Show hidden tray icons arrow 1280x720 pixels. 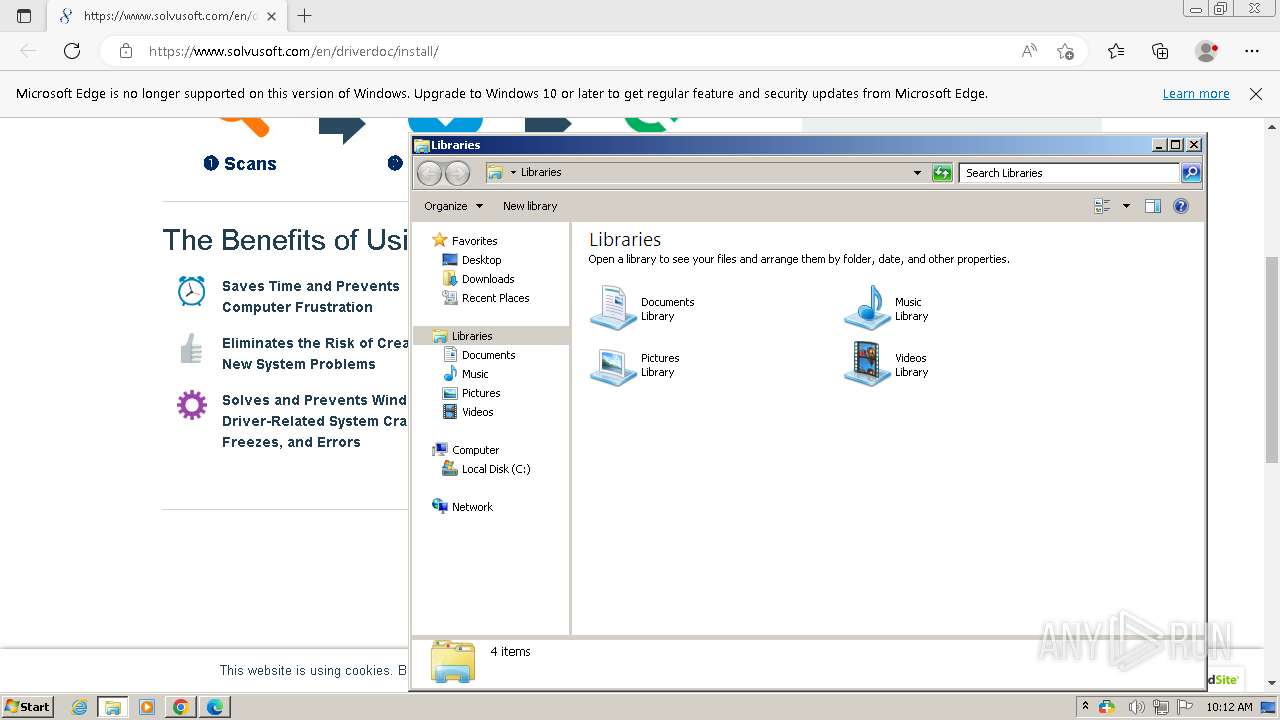(x=1085, y=707)
